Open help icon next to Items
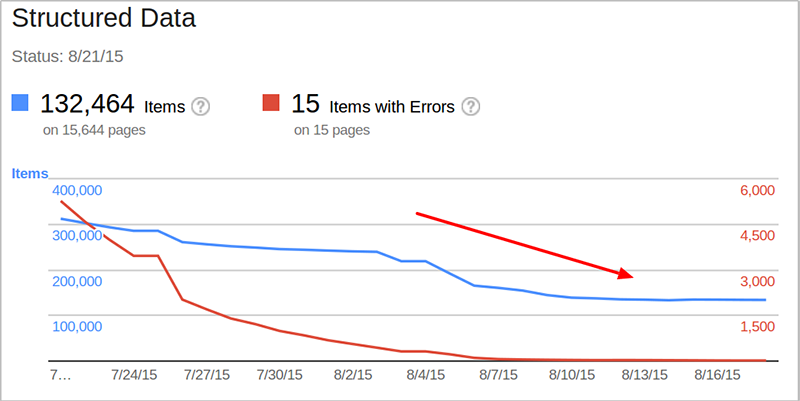 [x=201, y=107]
